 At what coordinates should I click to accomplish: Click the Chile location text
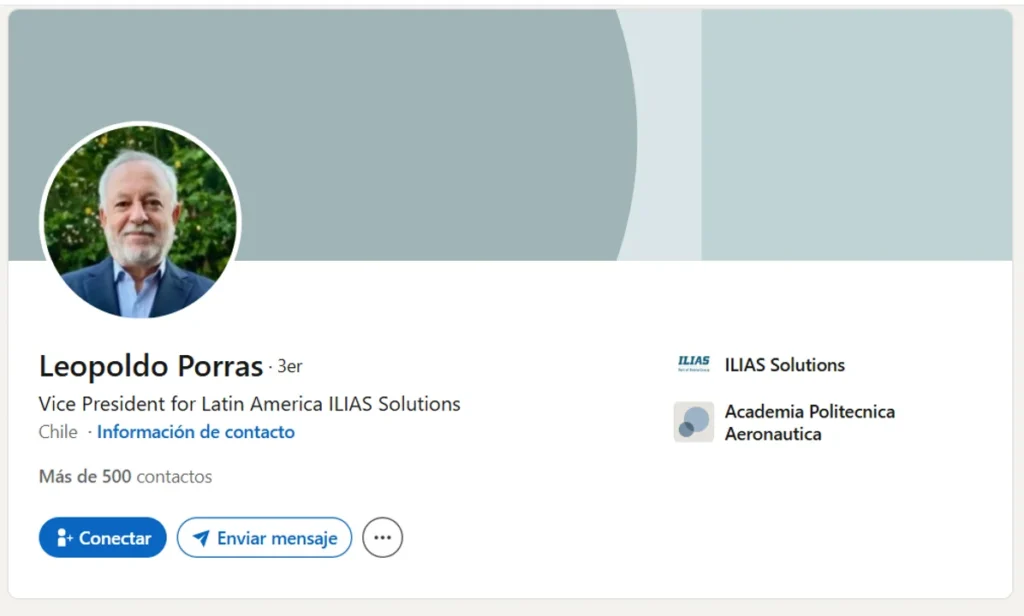(58, 432)
